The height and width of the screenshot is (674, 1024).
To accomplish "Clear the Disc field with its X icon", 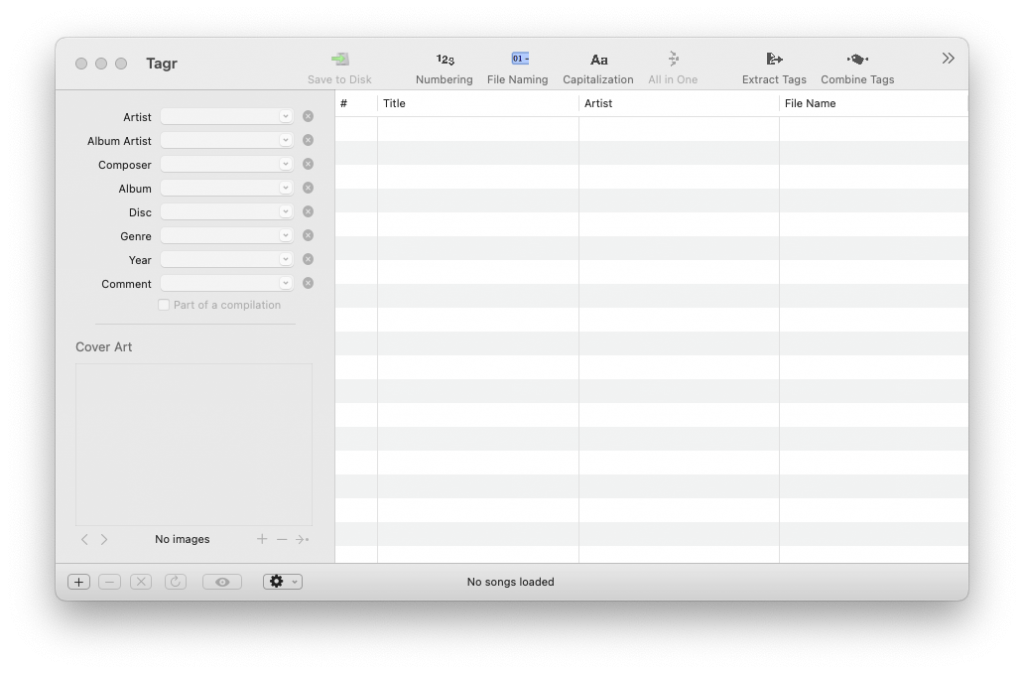I will tap(308, 212).
